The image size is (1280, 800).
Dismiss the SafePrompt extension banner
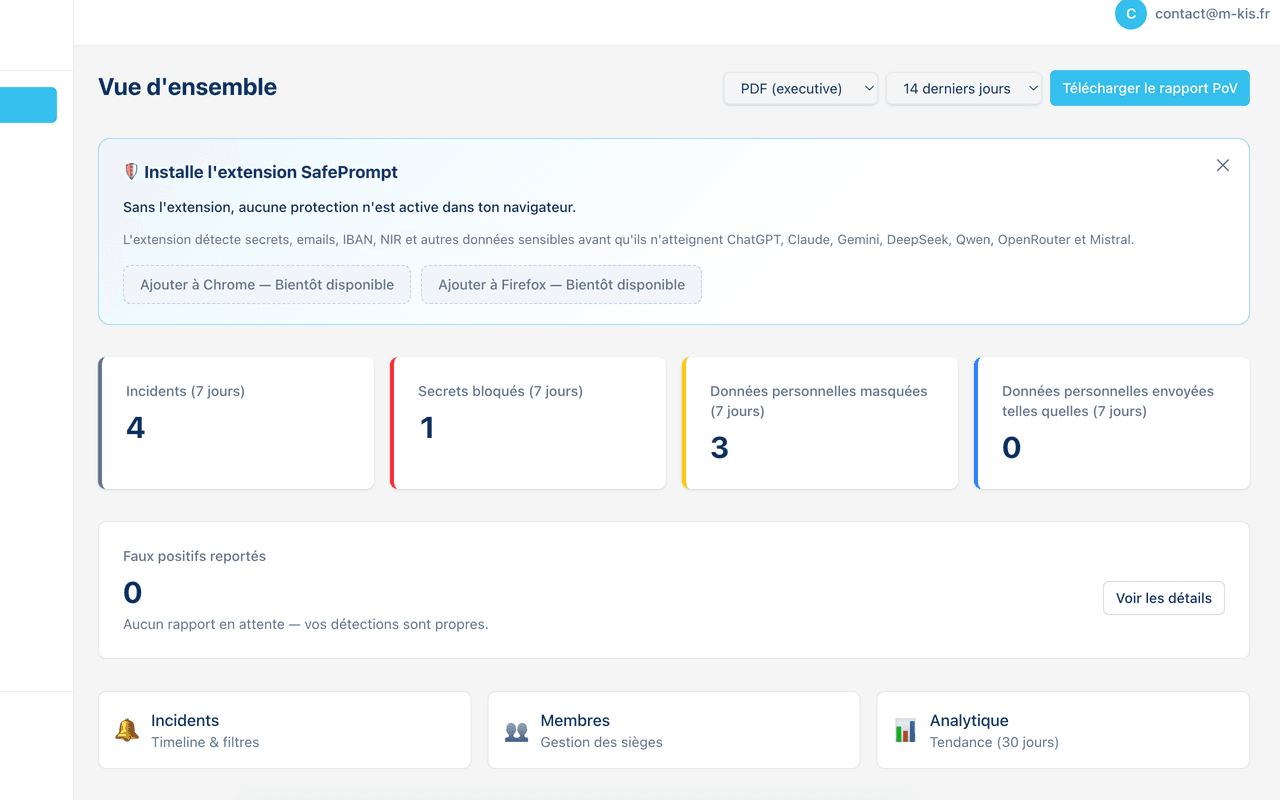[x=1223, y=165]
